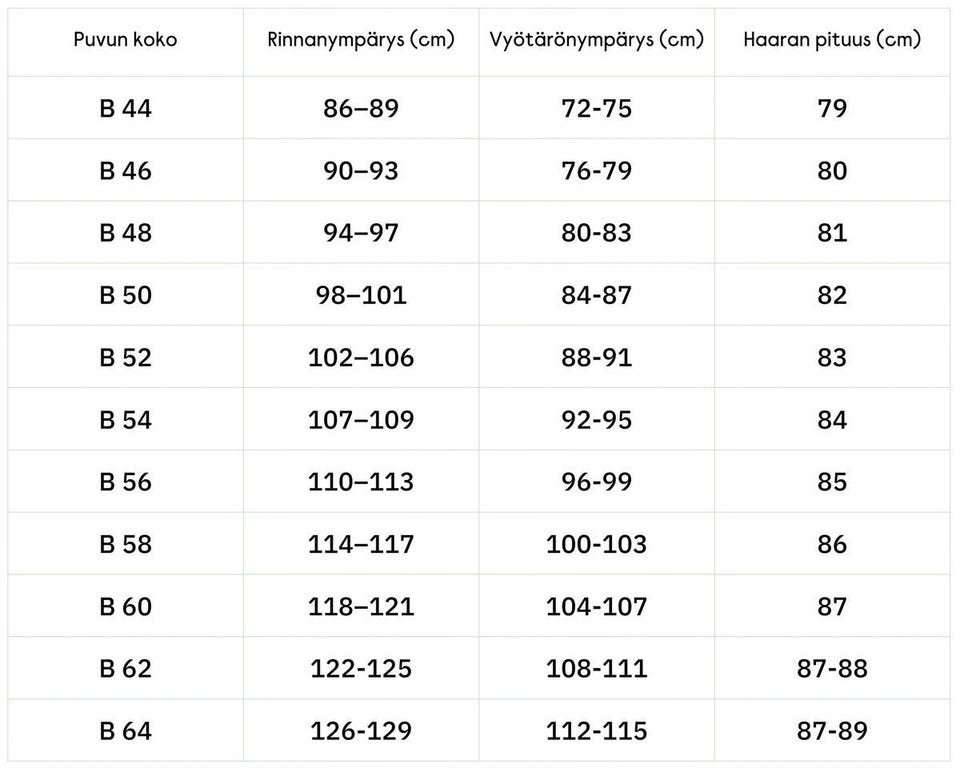Click inseam length 82 for B 50
Screen dimensions: 960x768
click(832, 295)
